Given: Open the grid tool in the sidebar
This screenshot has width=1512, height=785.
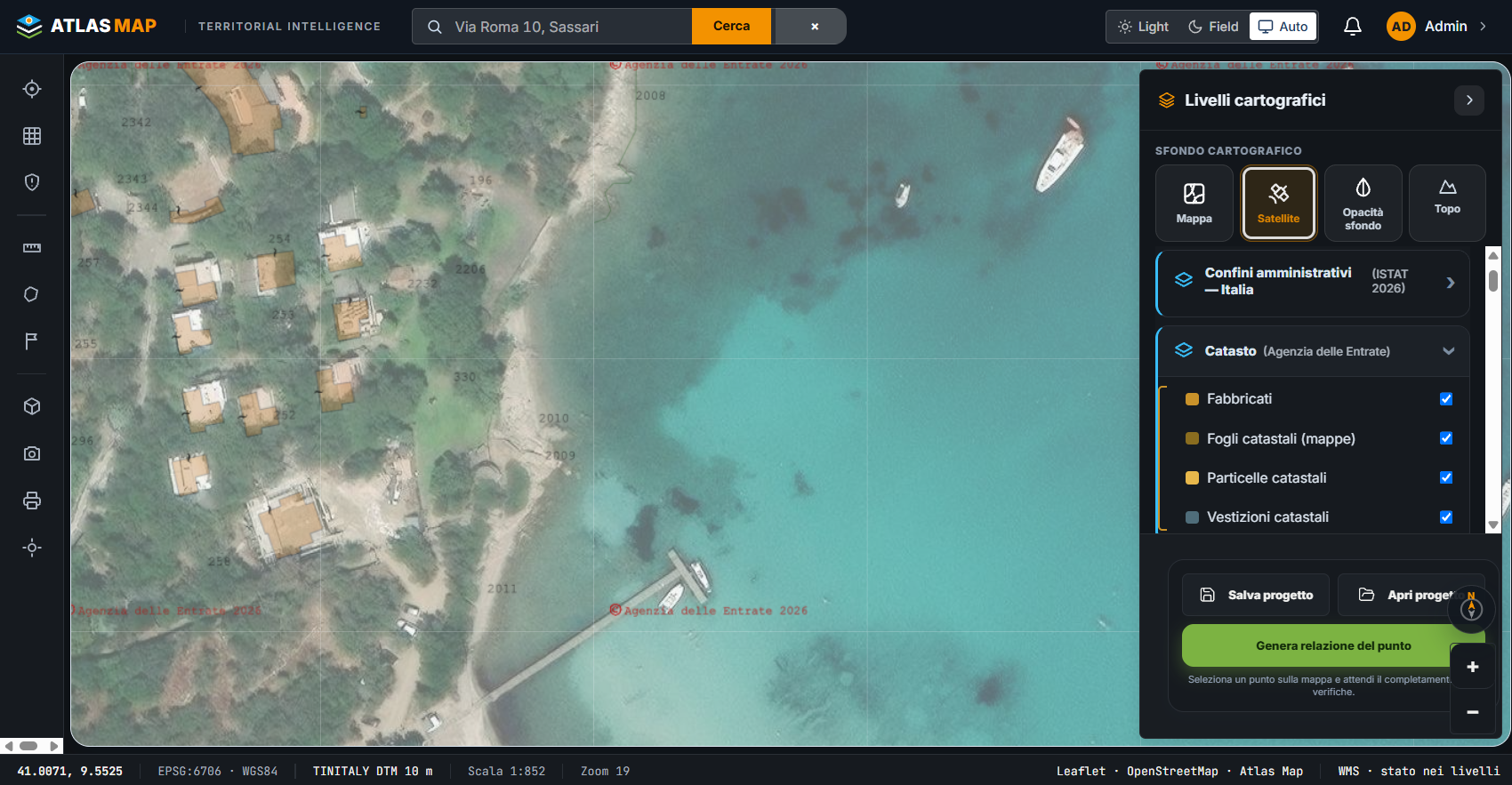Looking at the screenshot, I should point(32,136).
